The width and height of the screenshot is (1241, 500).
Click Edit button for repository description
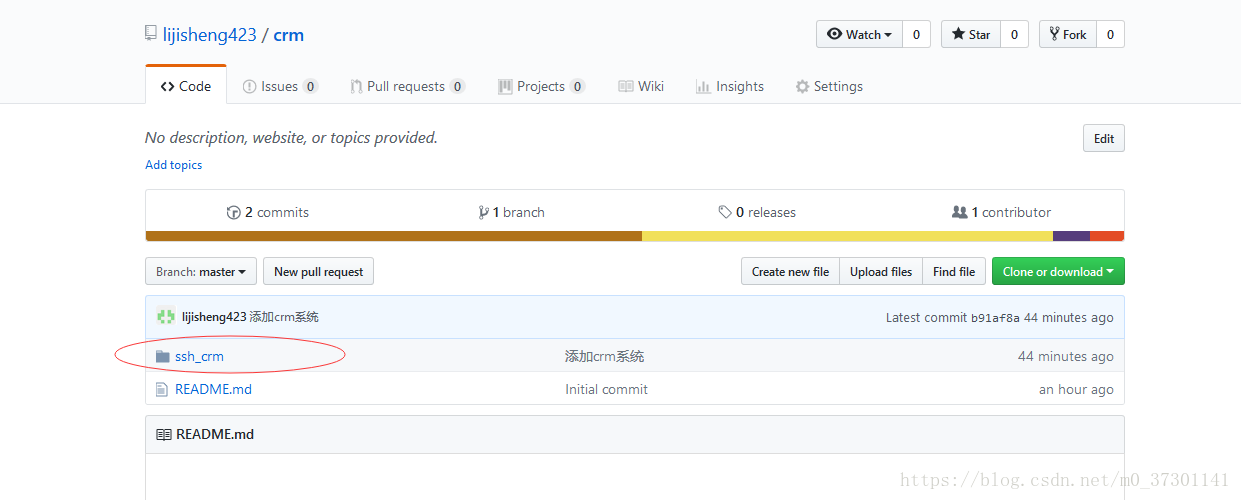[1104, 138]
